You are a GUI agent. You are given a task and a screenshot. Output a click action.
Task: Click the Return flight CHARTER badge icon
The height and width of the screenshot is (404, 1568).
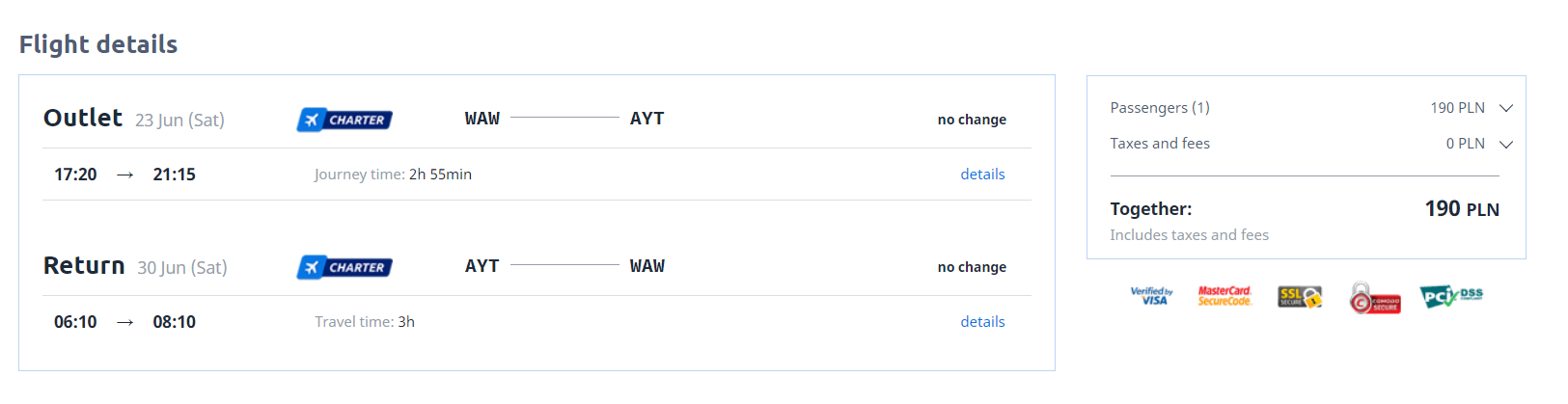click(x=344, y=267)
